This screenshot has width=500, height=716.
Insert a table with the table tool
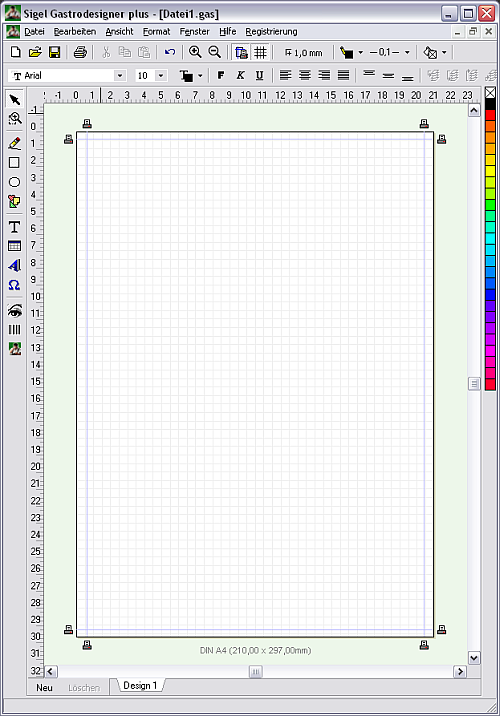[x=14, y=246]
